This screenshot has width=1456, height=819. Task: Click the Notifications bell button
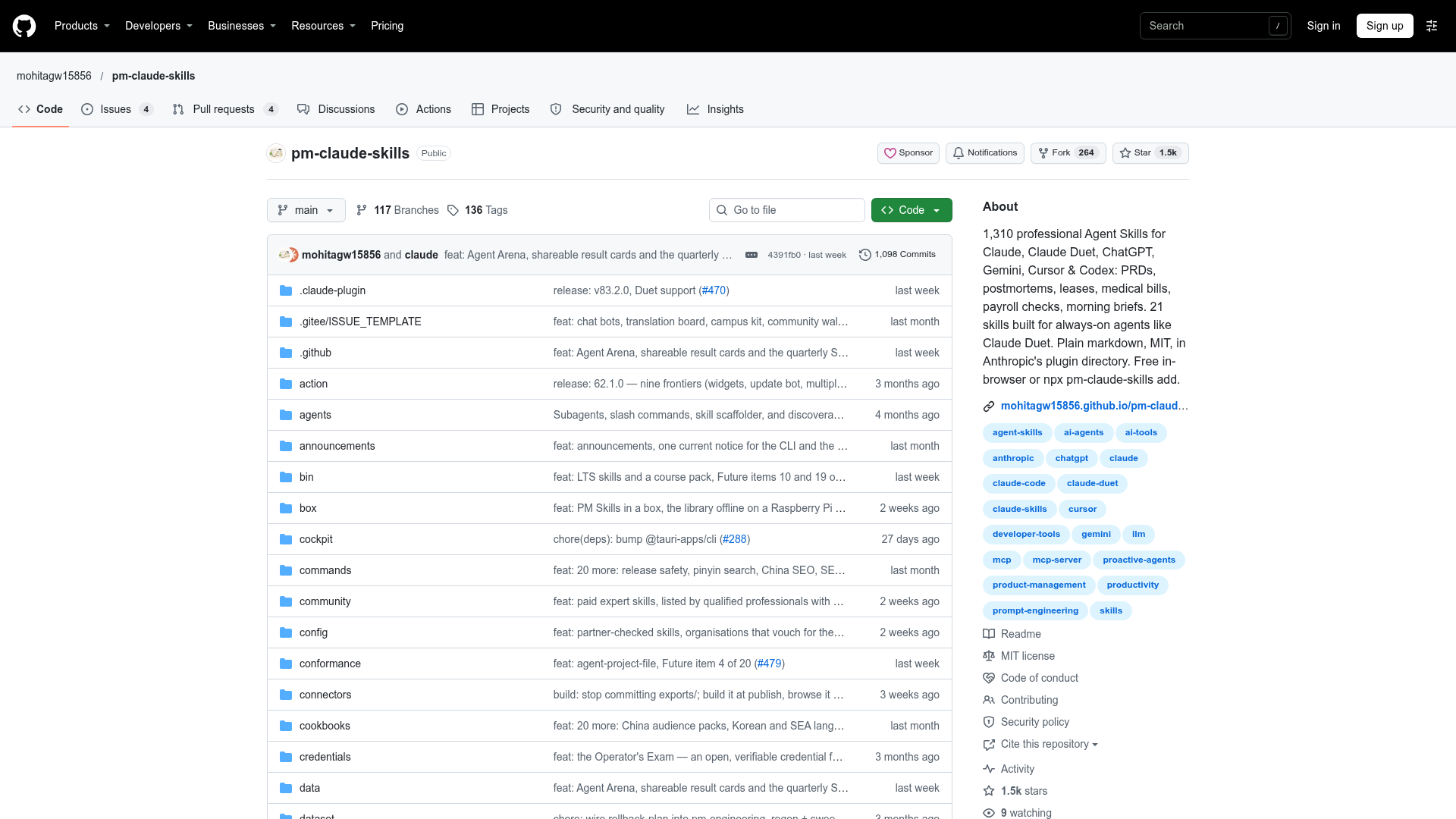click(x=984, y=153)
